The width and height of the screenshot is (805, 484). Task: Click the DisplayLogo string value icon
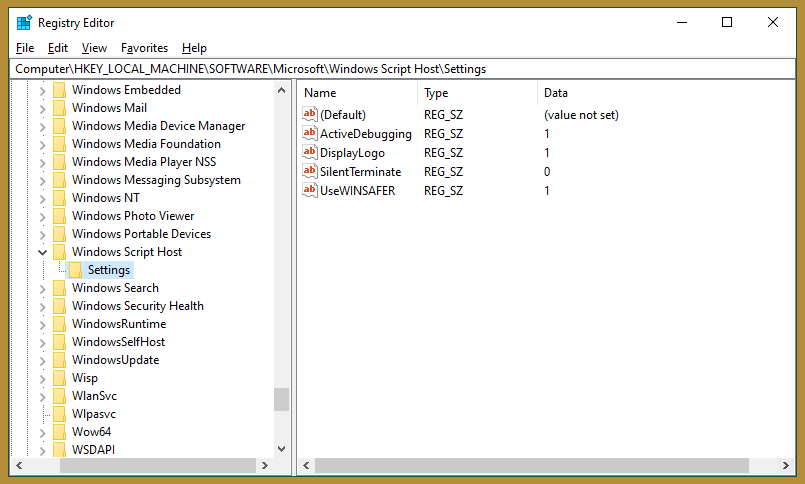pos(309,153)
